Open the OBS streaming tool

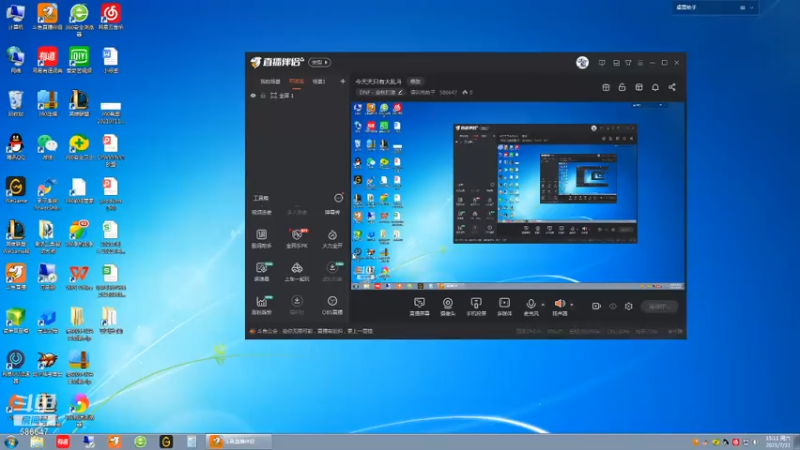point(332,305)
